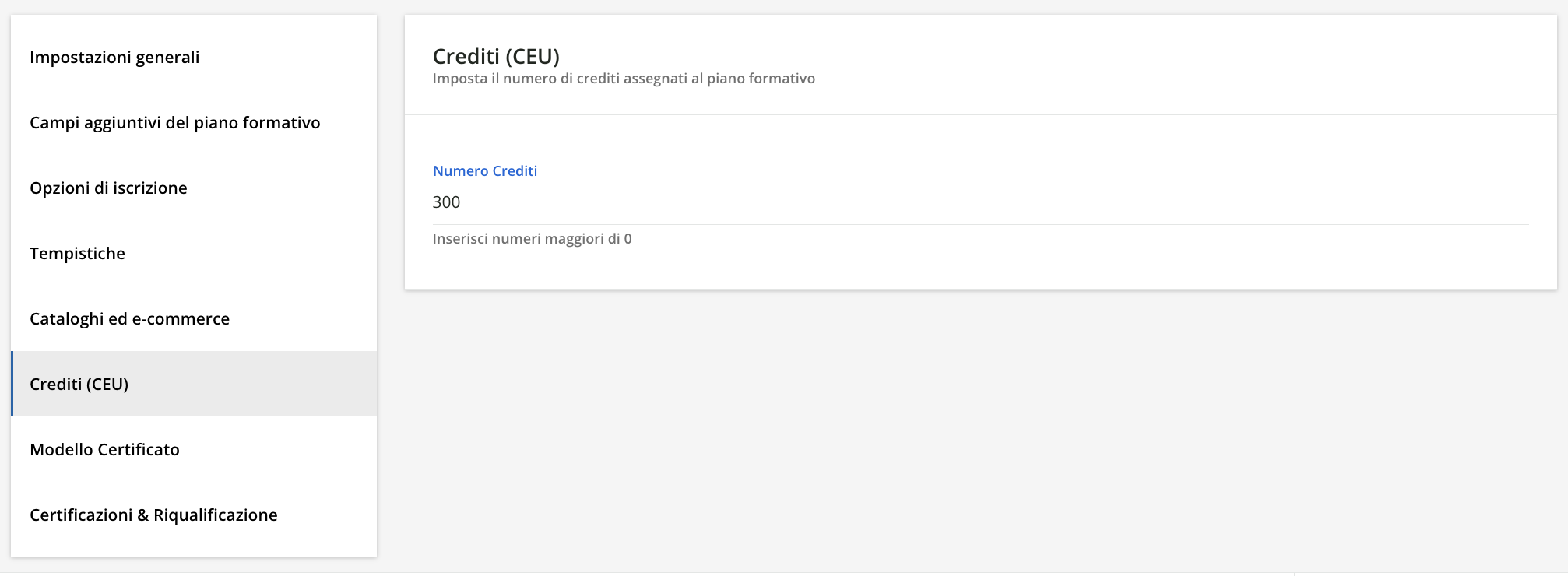The height and width of the screenshot is (576, 1568).
Task: Open e-commerce catalog settings from the sidebar
Action: (129, 318)
